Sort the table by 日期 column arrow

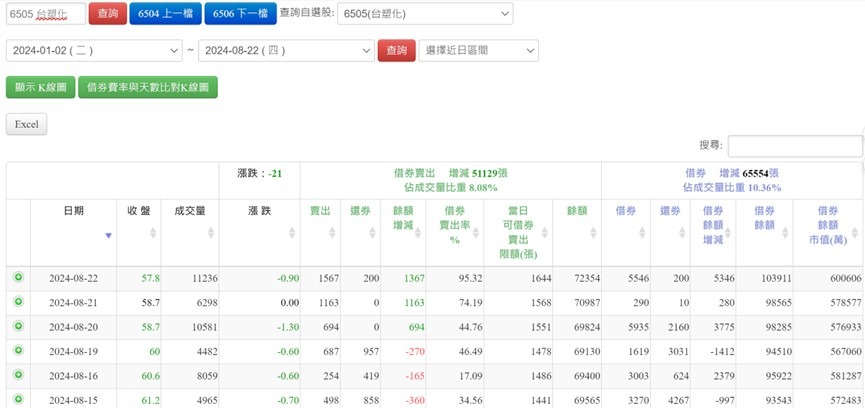[108, 236]
